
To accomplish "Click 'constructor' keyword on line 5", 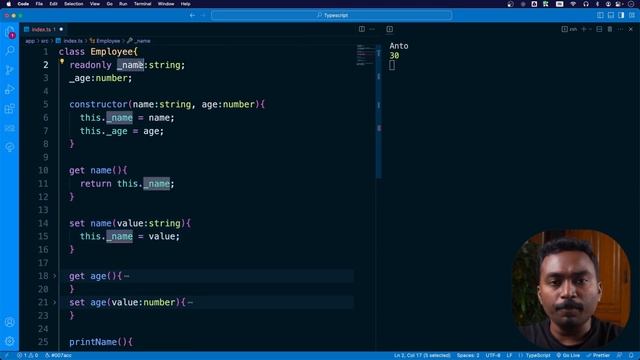I will tap(98, 104).
